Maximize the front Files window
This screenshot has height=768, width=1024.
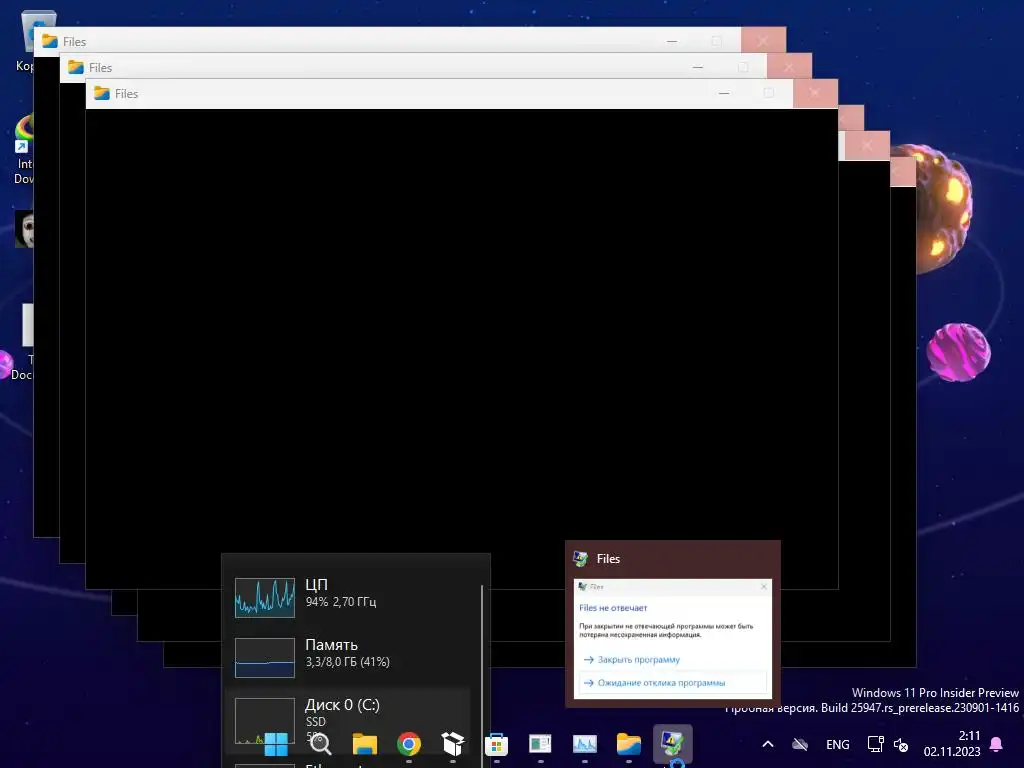click(x=769, y=93)
